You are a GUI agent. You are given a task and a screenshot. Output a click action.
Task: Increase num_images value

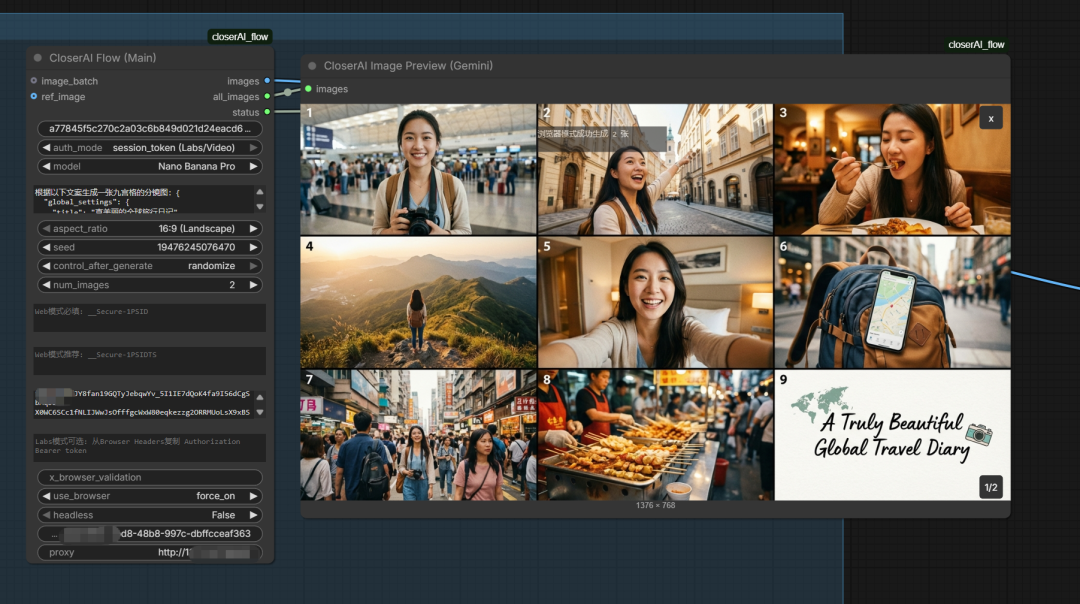253,284
